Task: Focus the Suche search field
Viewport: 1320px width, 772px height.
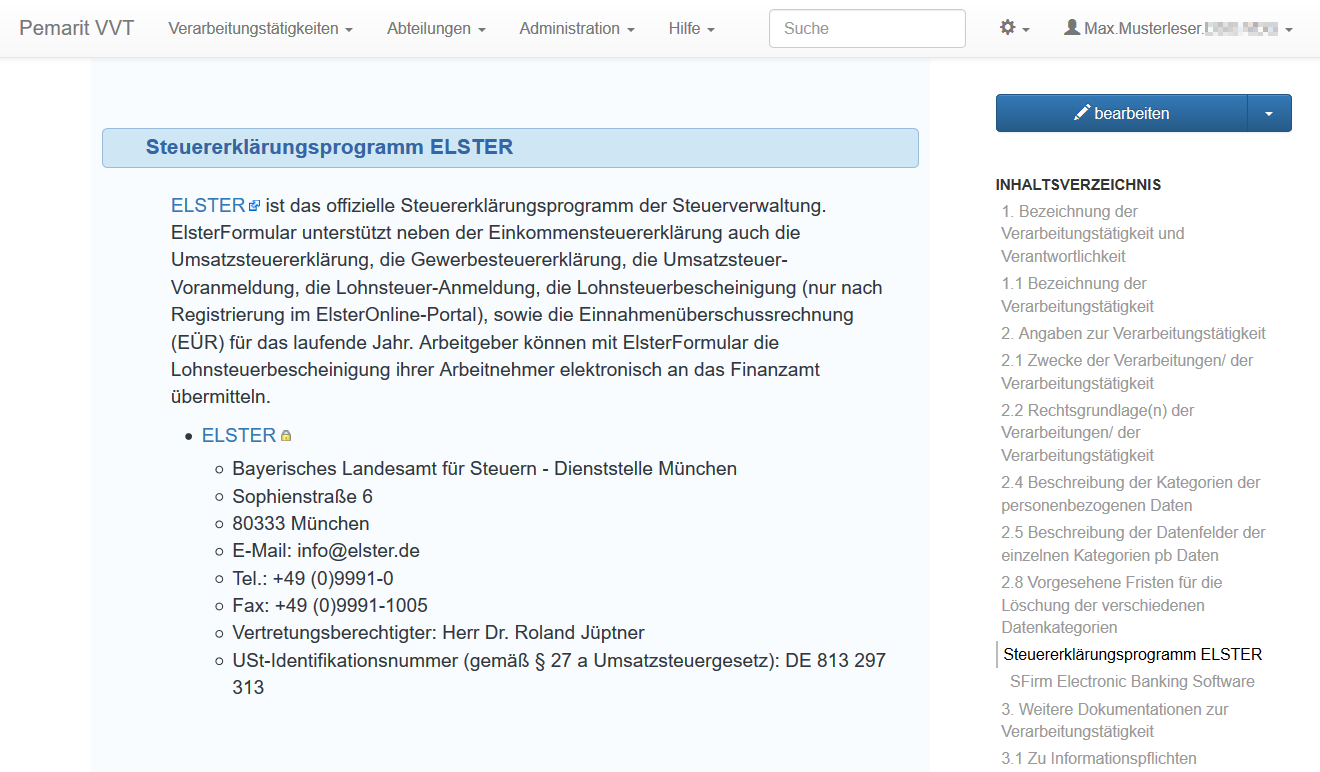Action: point(866,29)
